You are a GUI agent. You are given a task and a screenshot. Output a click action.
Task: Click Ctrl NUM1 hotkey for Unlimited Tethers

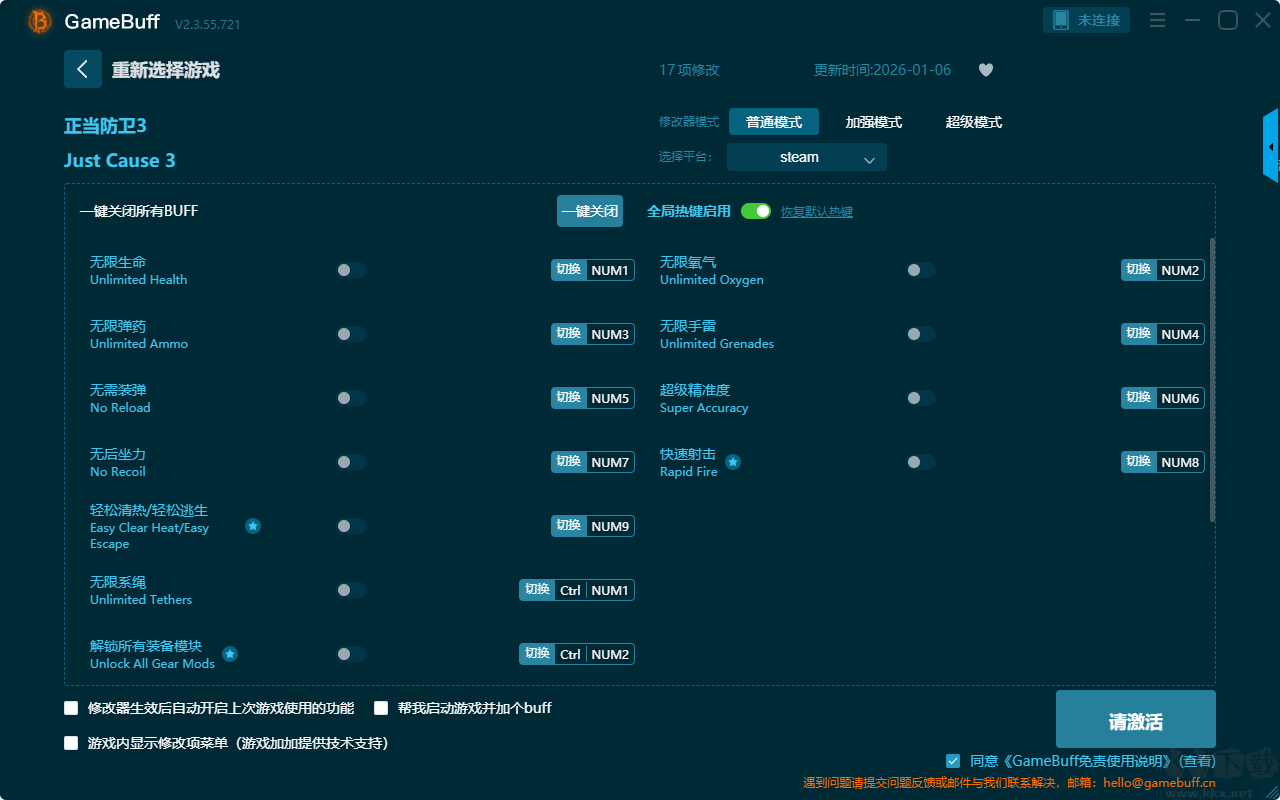[x=594, y=590]
